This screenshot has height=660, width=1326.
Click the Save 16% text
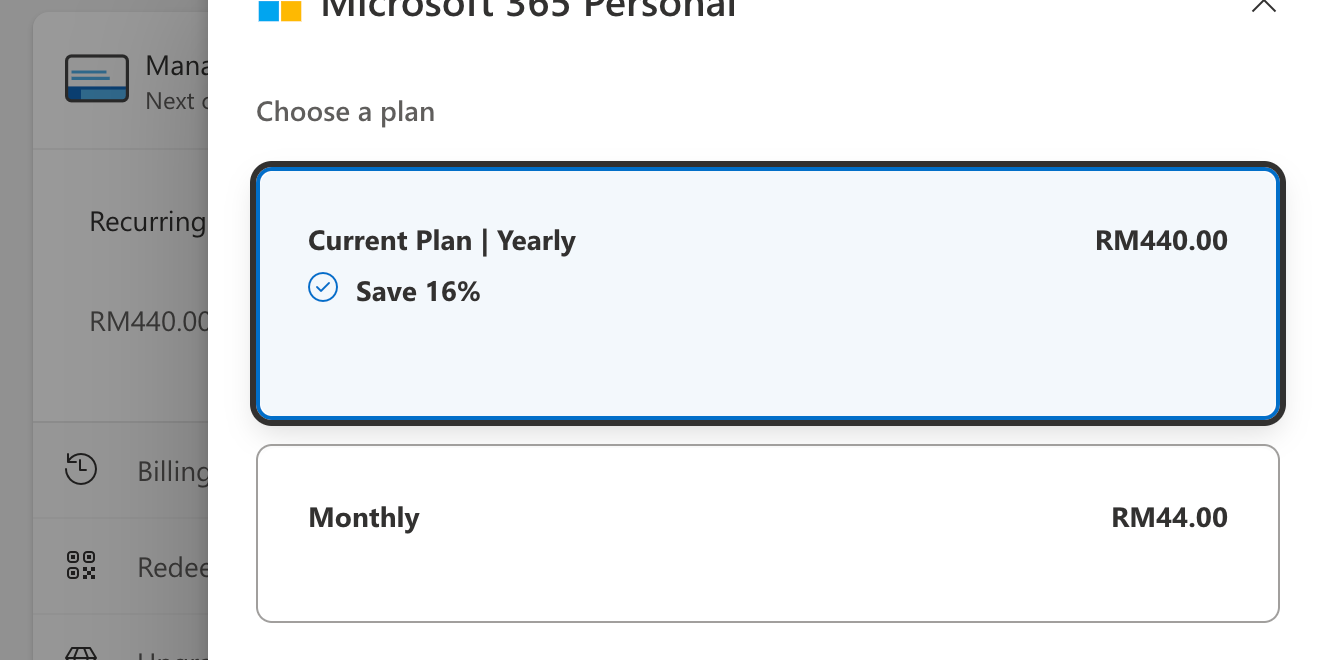coord(418,292)
